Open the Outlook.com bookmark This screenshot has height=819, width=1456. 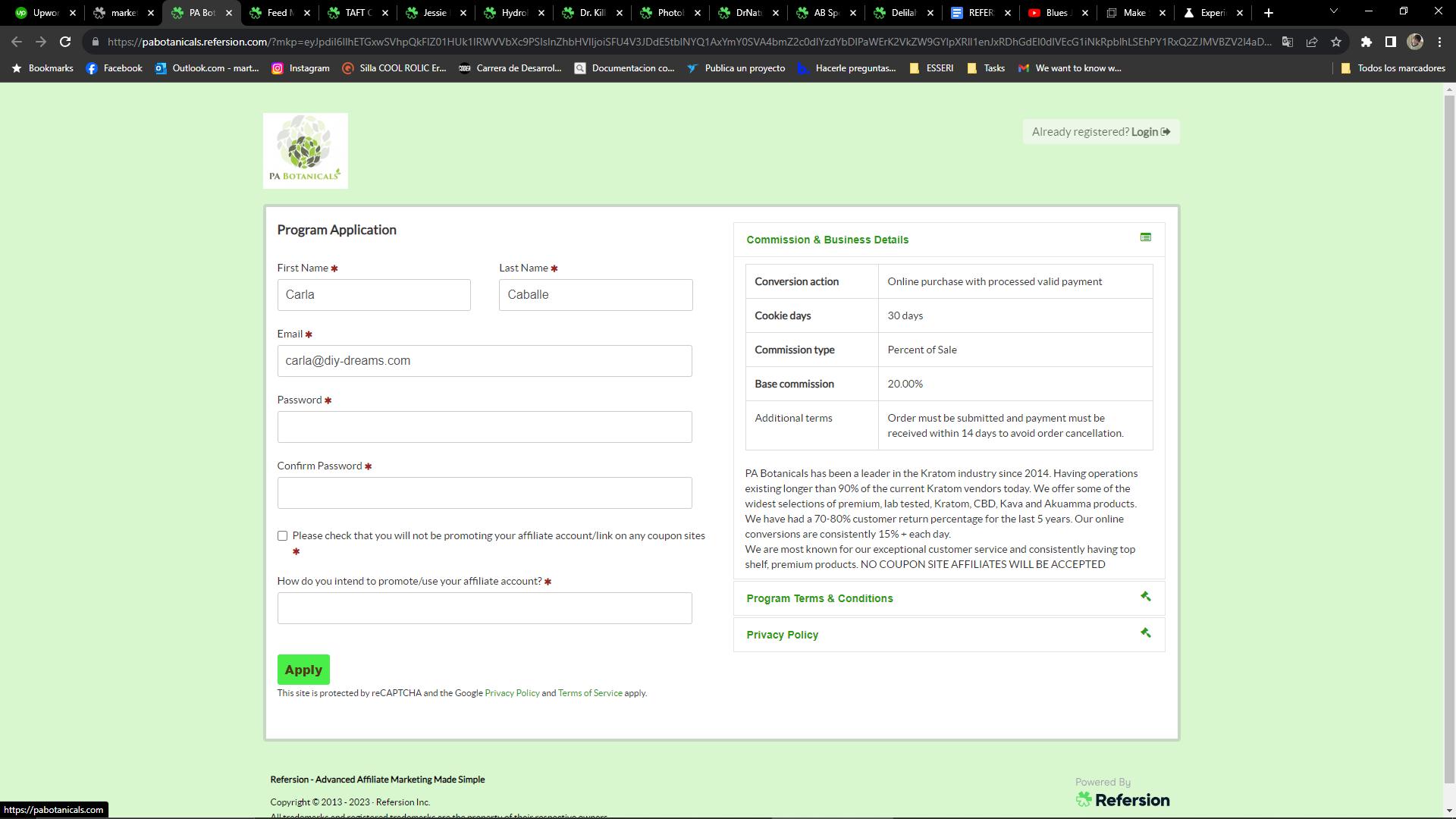(206, 68)
